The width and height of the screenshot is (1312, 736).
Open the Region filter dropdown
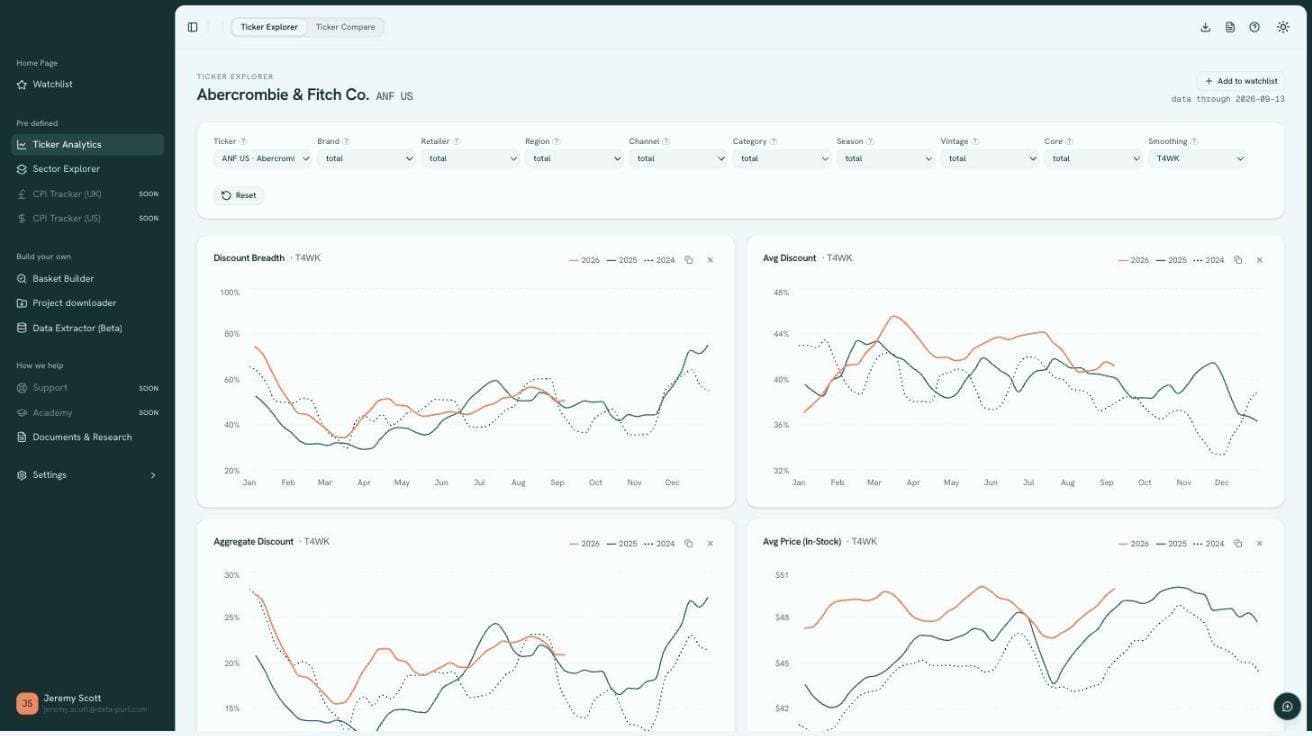coord(574,158)
